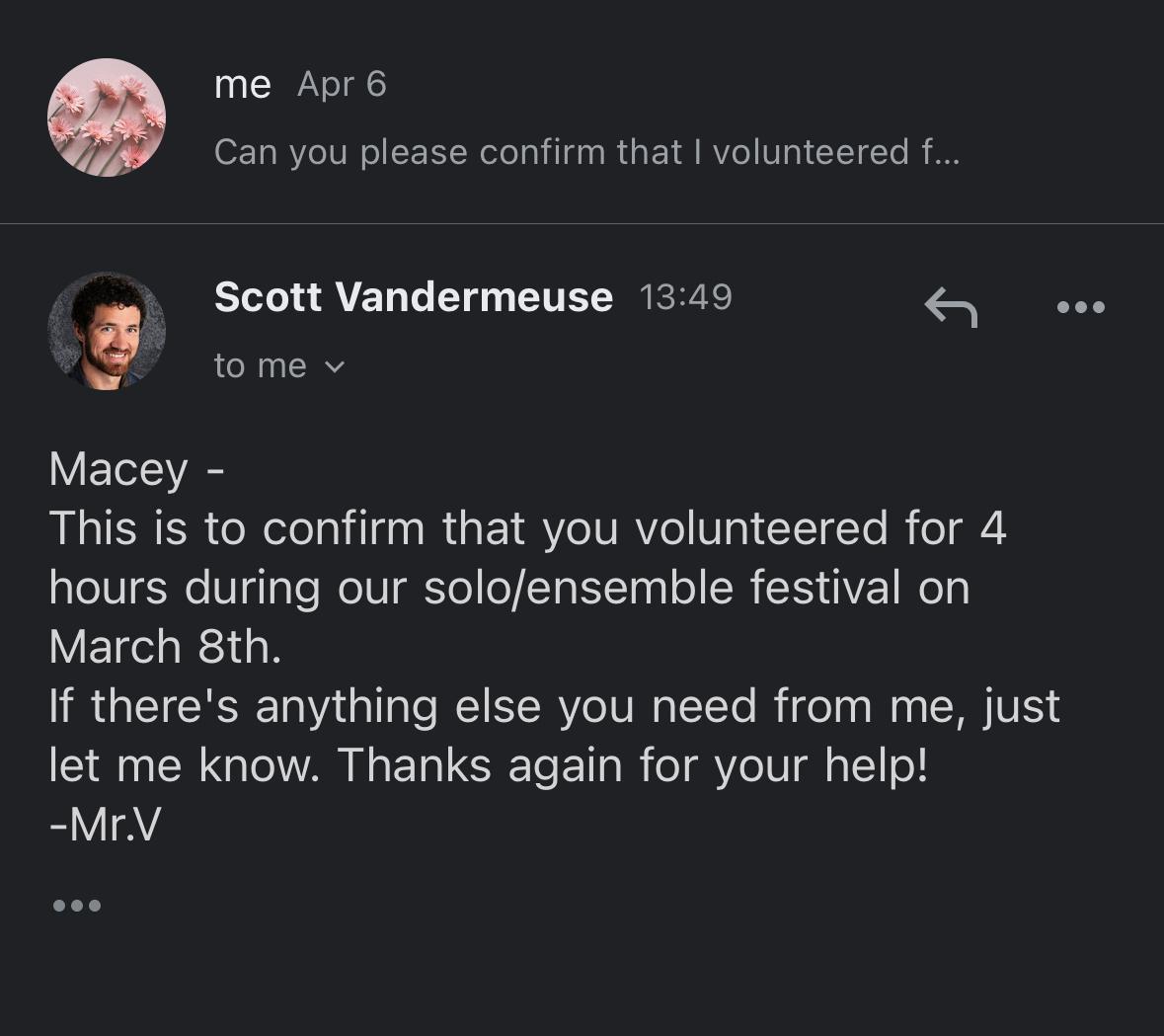The width and height of the screenshot is (1164, 1036).
Task: Click the "Macey -" greeting line
Action: (136, 469)
